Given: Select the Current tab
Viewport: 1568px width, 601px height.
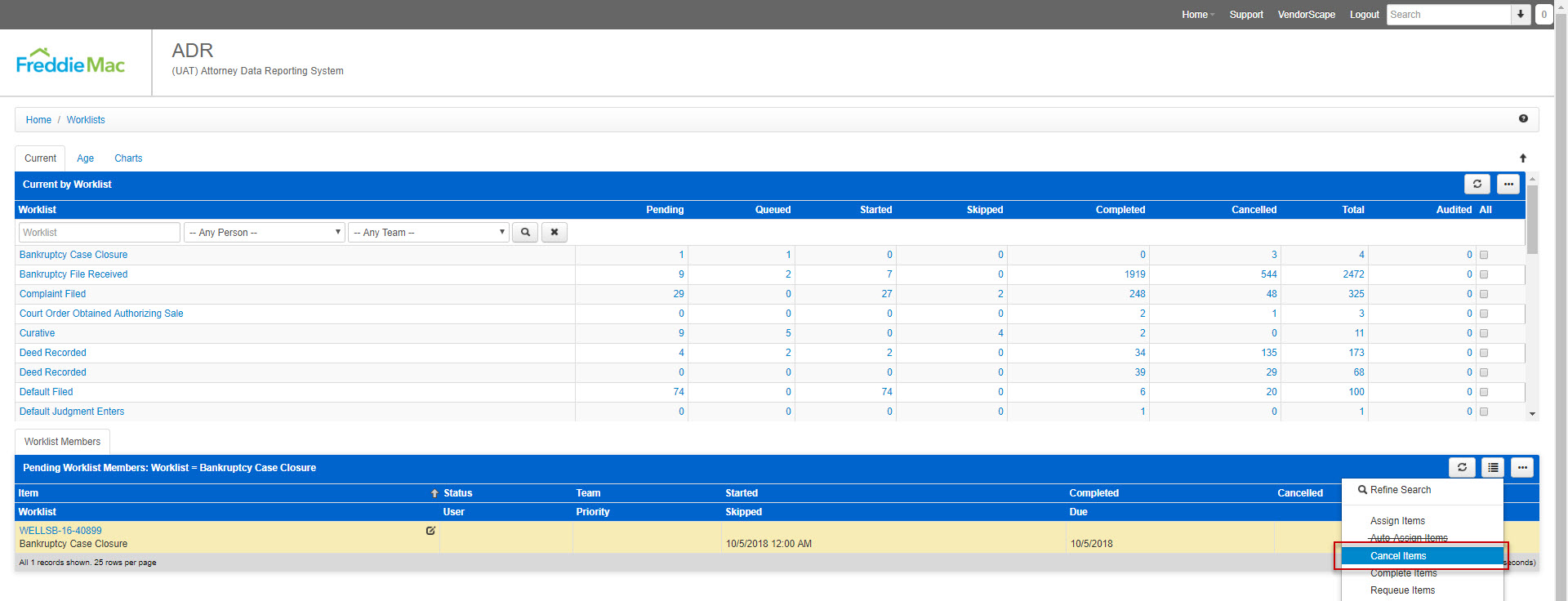Looking at the screenshot, I should click(x=40, y=158).
